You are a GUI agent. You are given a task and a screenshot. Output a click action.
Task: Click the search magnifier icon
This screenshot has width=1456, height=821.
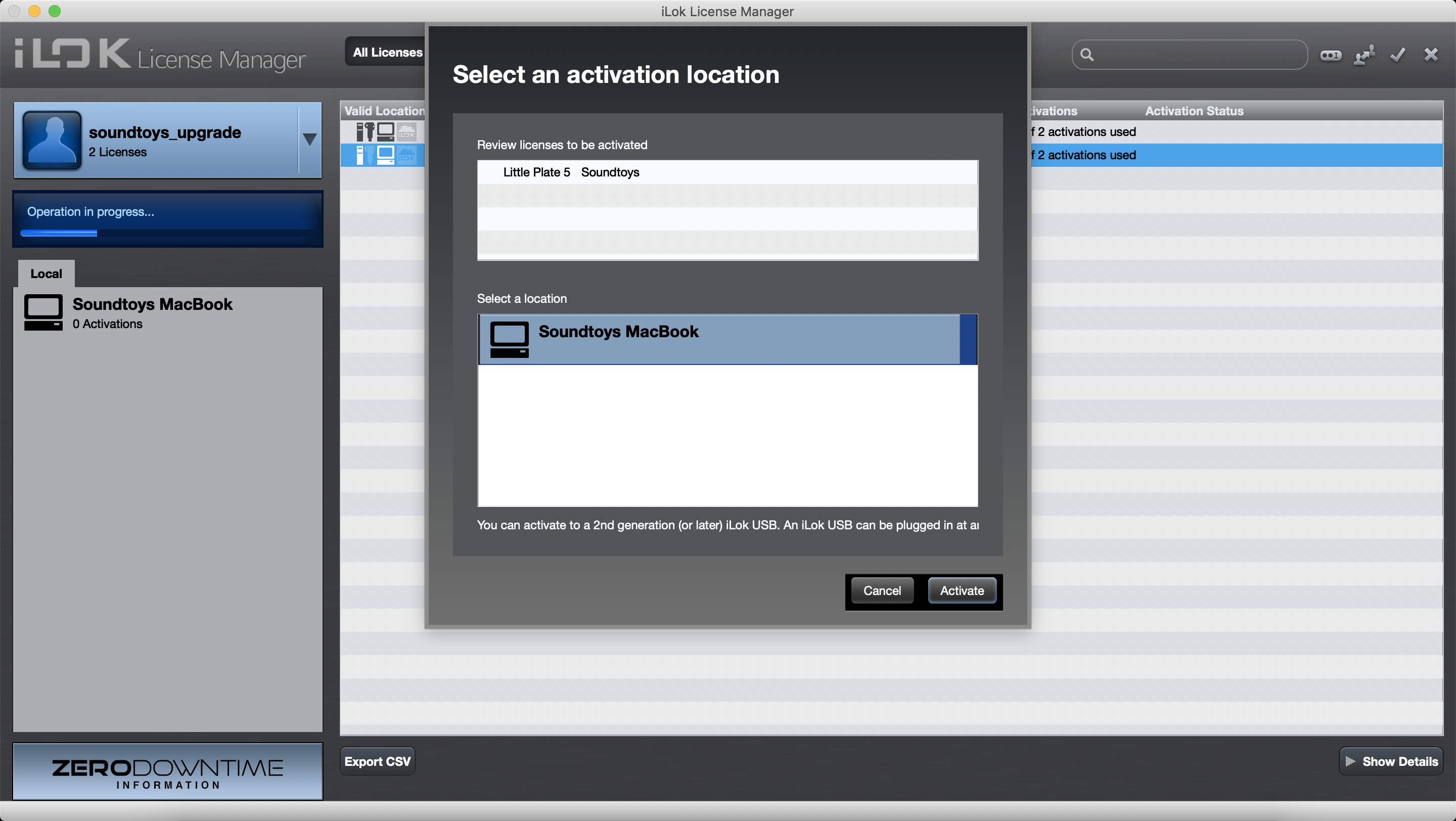(1088, 55)
